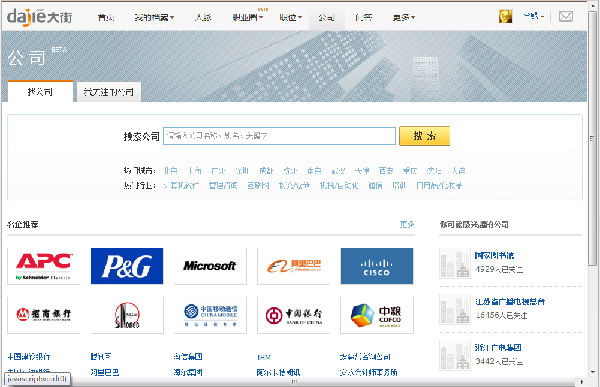Filter by industry 互联网
Viewport: 600px width, 387px height.
pyautogui.click(x=258, y=186)
